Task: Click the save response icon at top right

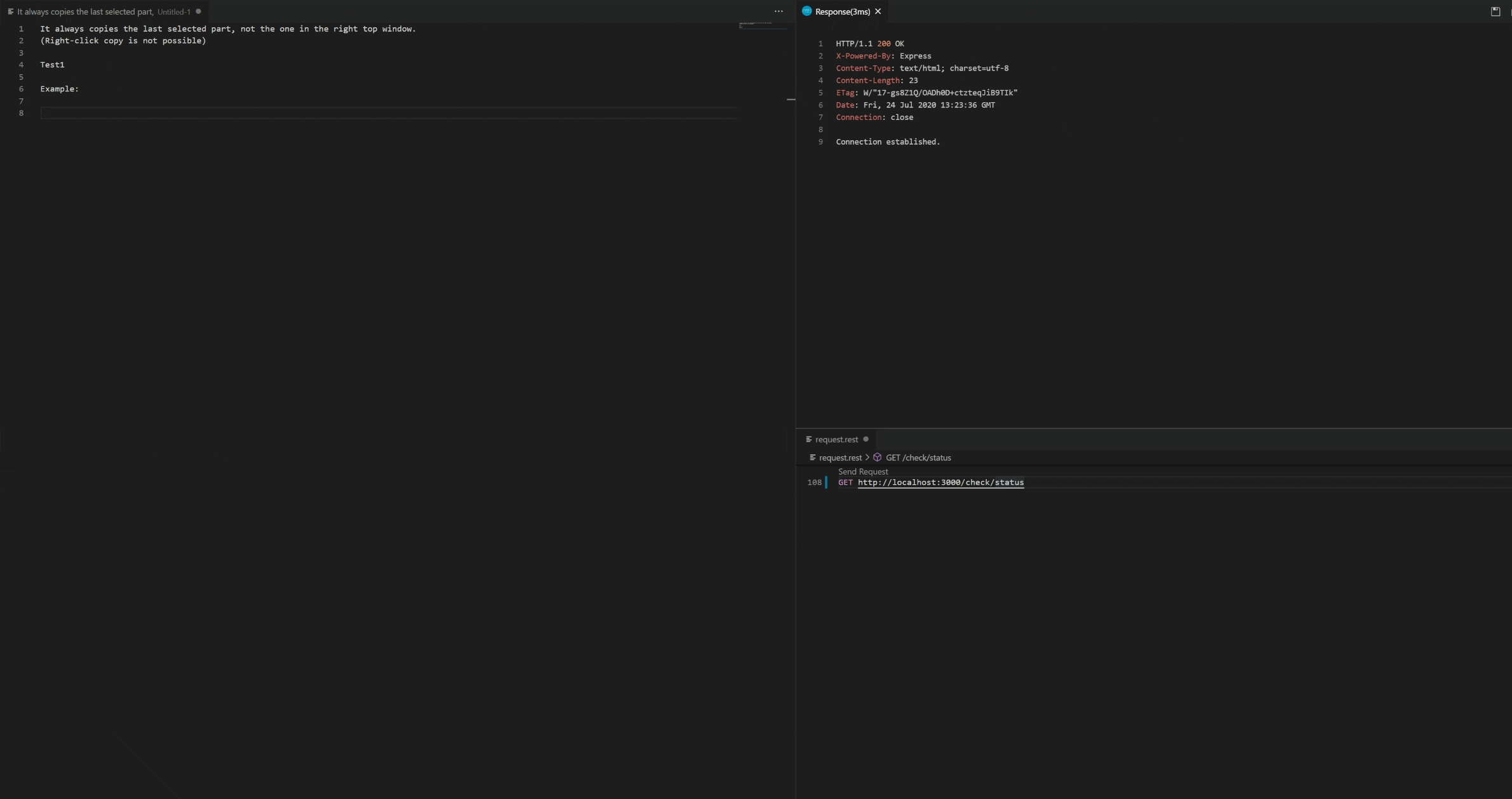Action: [1495, 11]
